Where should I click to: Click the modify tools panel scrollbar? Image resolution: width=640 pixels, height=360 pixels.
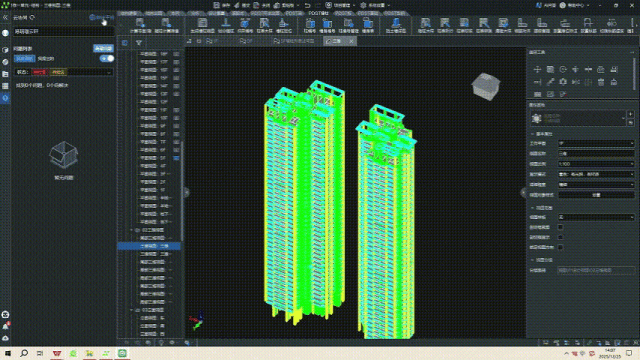(634, 73)
